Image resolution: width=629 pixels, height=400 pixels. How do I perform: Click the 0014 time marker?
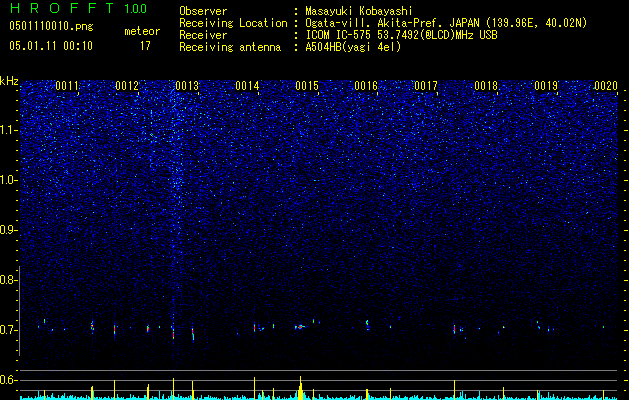pyautogui.click(x=247, y=86)
